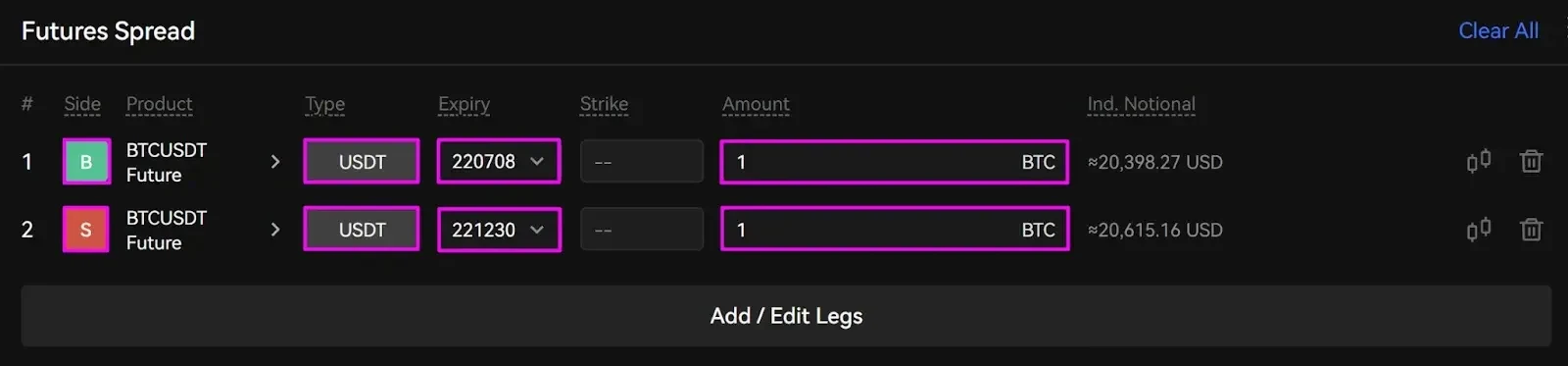This screenshot has height=366, width=1568.
Task: Click the Expiry column header
Action: point(464,104)
